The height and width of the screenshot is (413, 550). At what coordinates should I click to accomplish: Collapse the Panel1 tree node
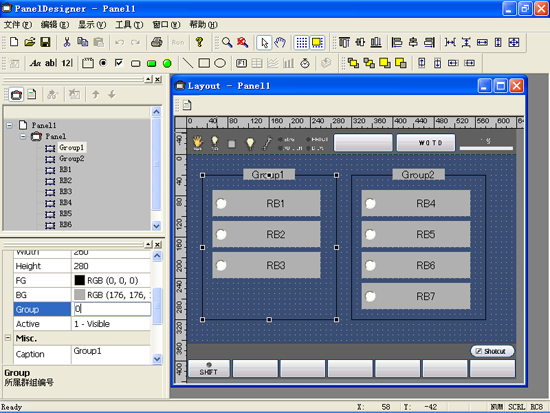click(9, 125)
